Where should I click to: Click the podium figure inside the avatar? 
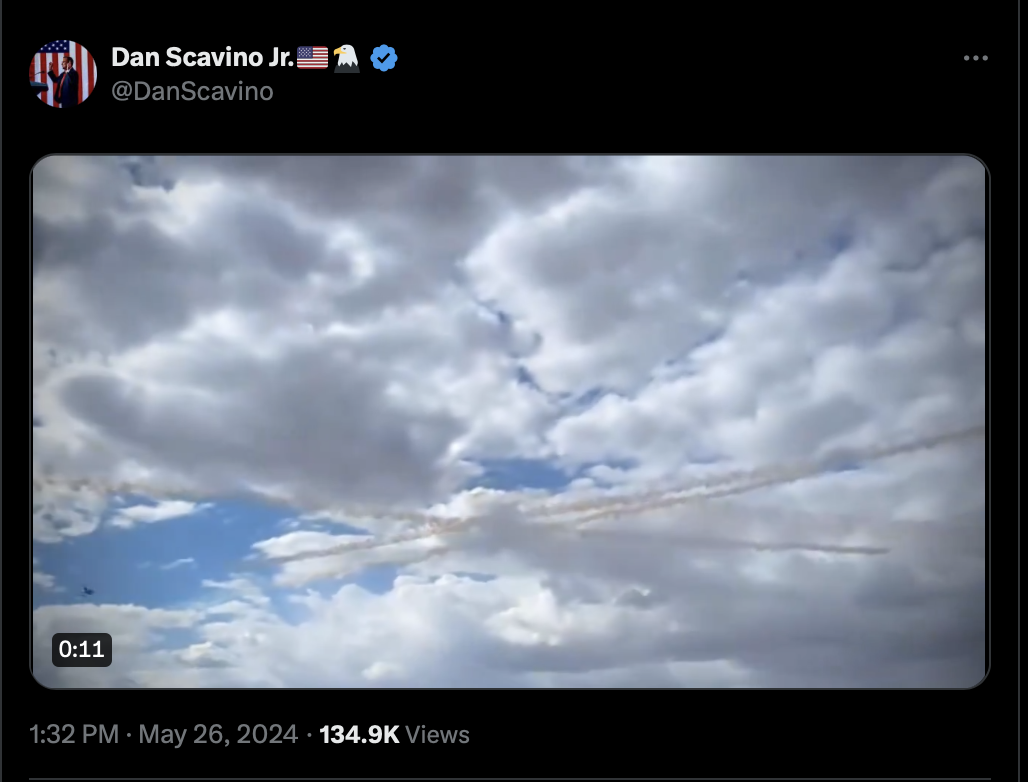click(64, 80)
